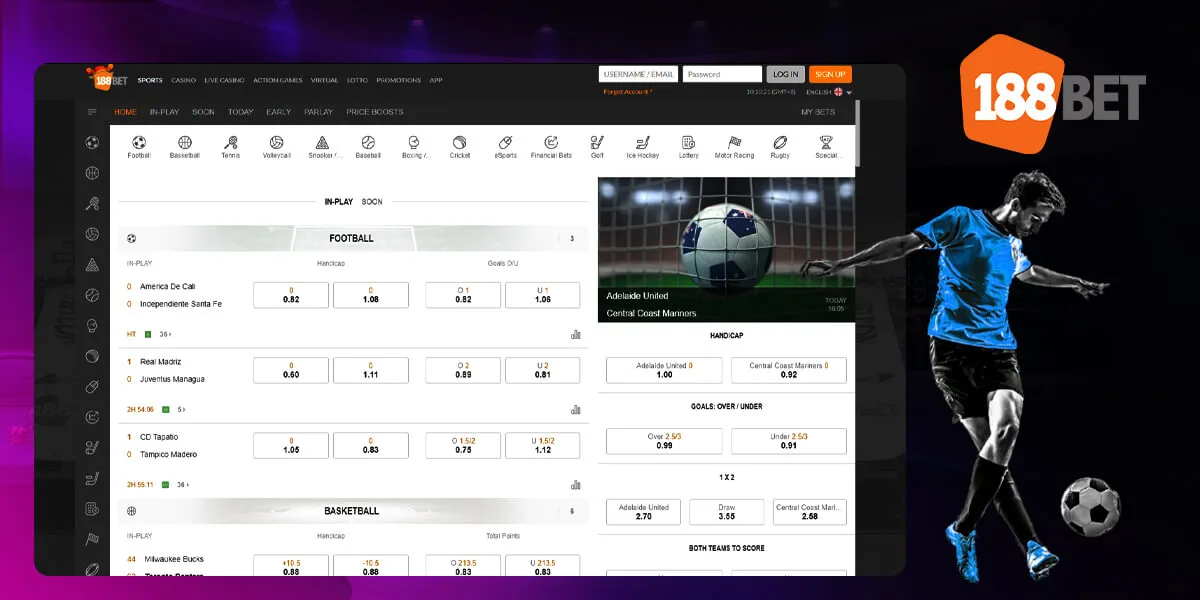Switch the center list to SOON
Viewport: 1200px width, 600px height.
(372, 201)
